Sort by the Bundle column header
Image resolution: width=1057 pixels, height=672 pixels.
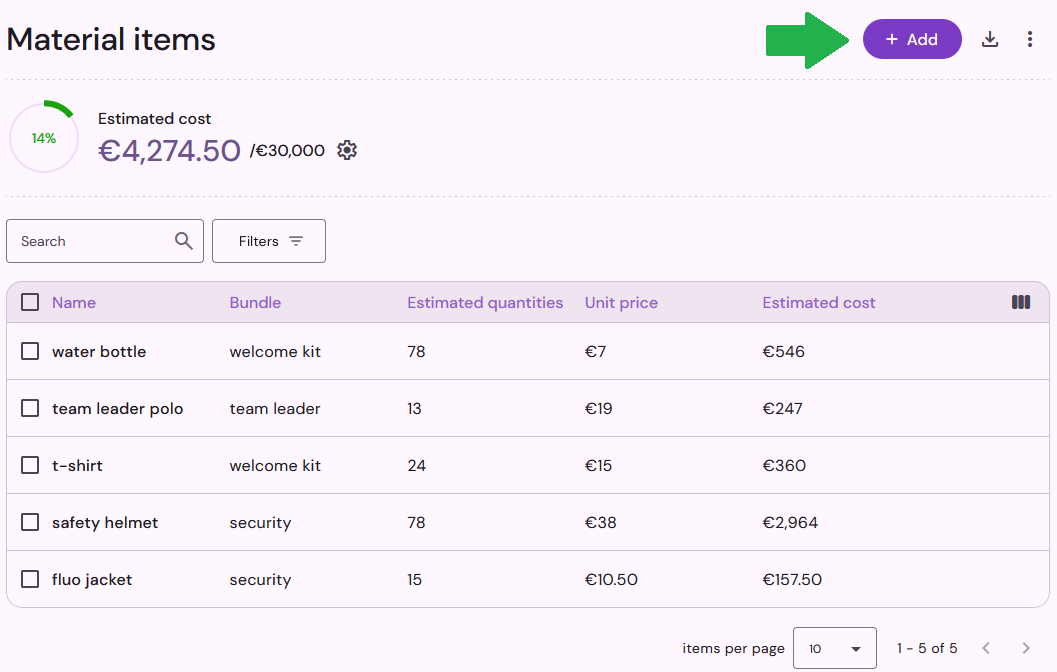click(255, 303)
